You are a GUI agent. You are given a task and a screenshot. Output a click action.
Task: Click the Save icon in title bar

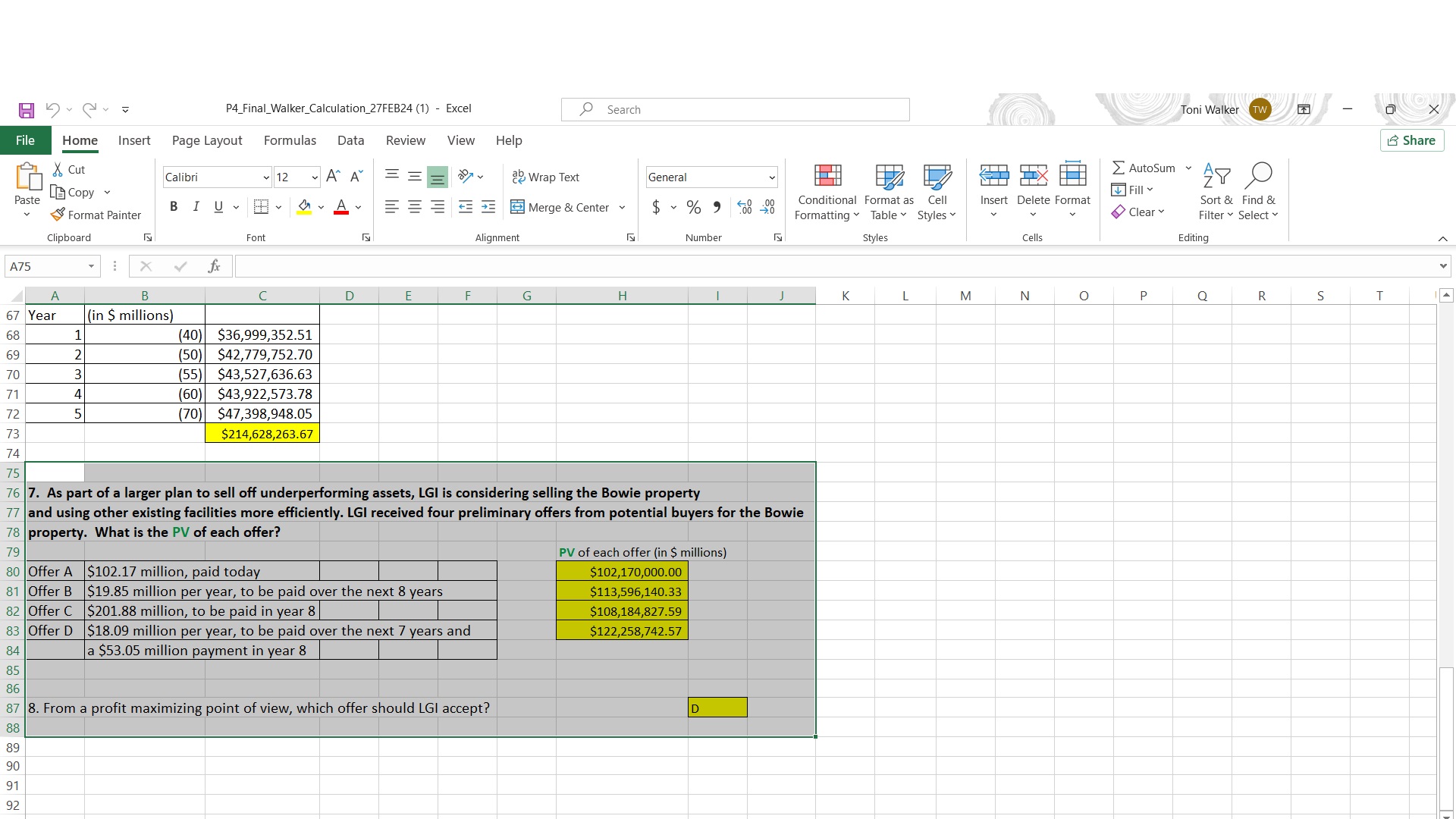(x=27, y=110)
